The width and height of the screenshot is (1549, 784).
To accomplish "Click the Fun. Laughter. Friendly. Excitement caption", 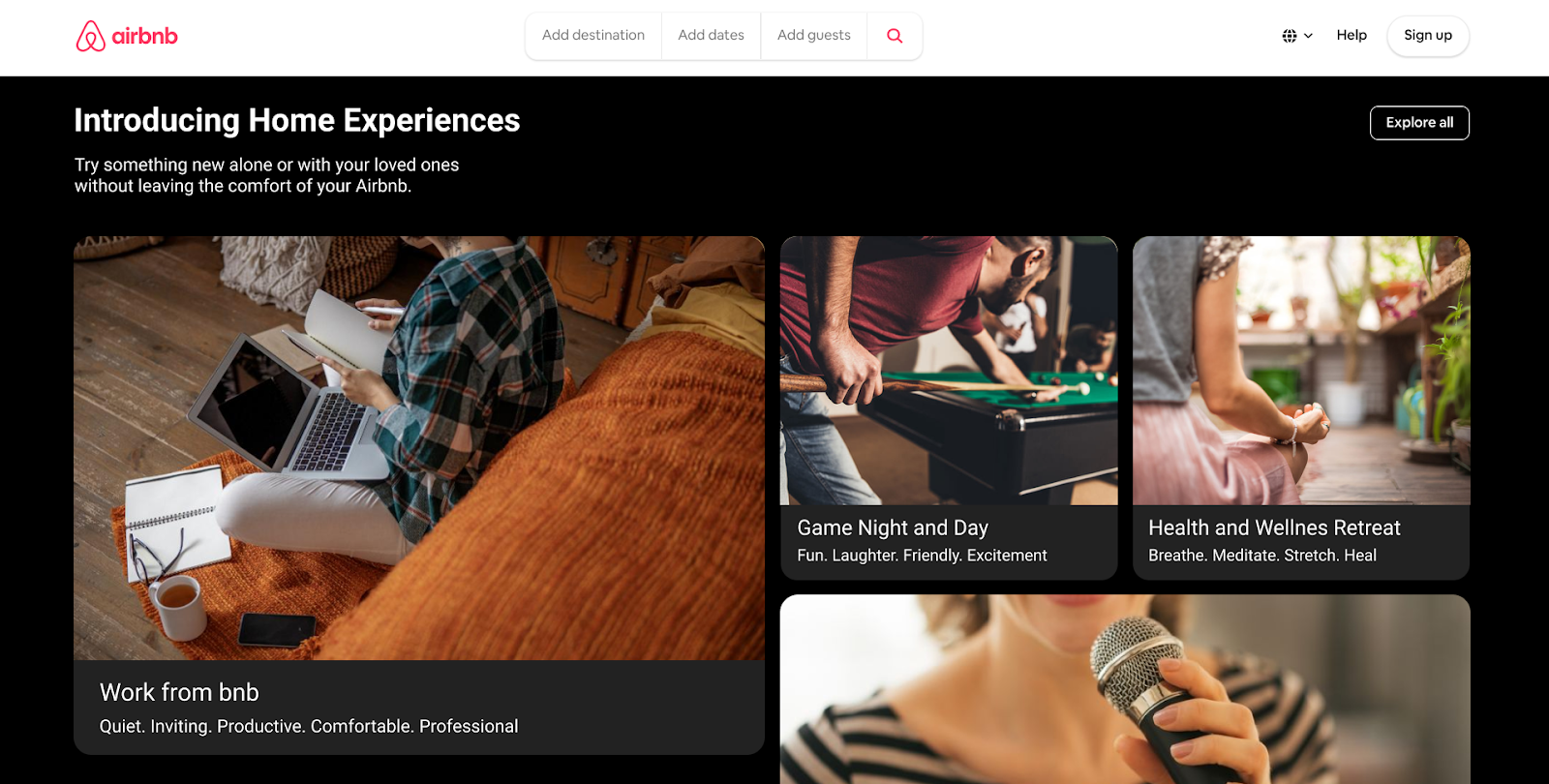I will click(922, 556).
